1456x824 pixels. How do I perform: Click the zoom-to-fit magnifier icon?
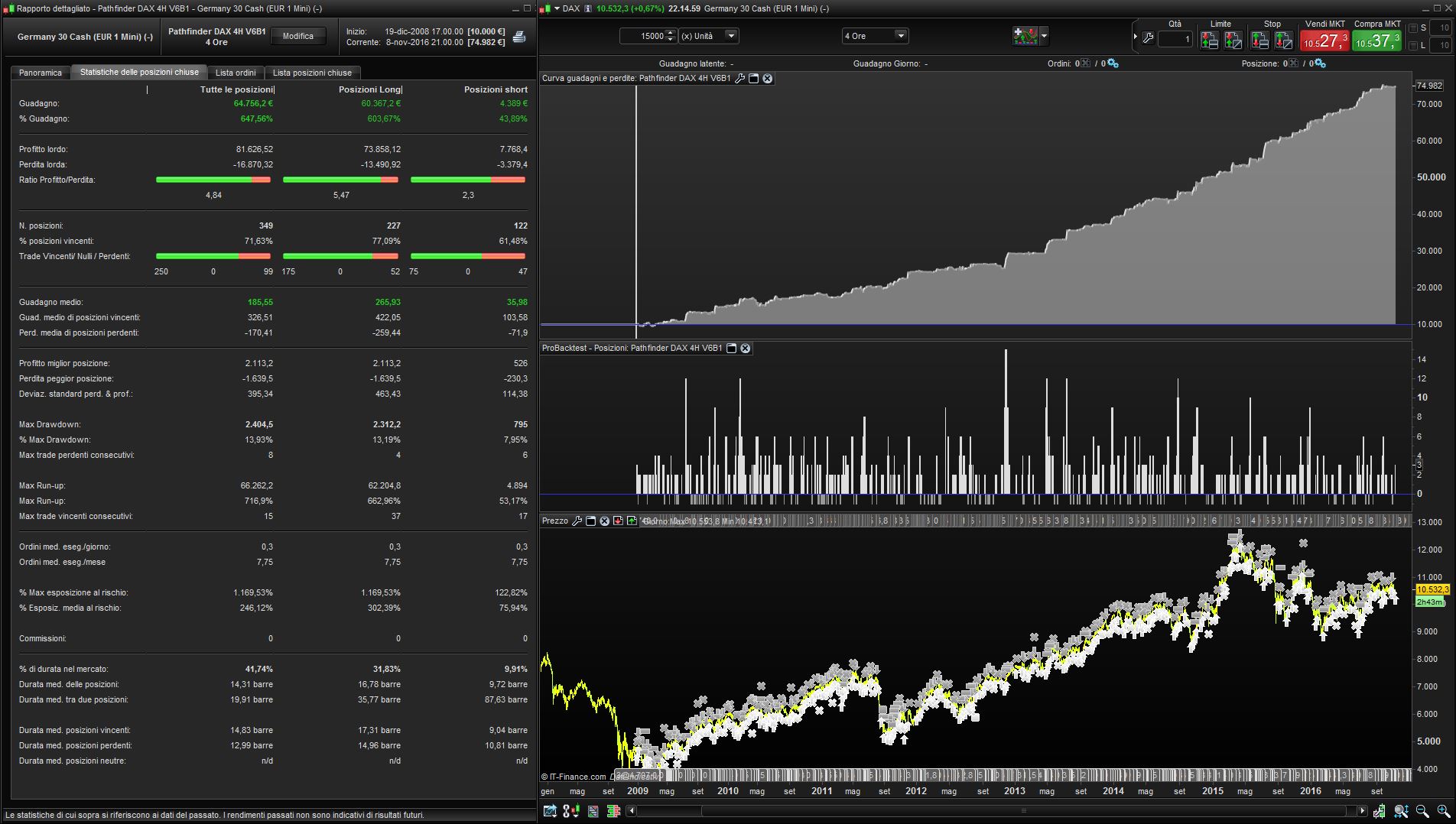click(x=1401, y=811)
